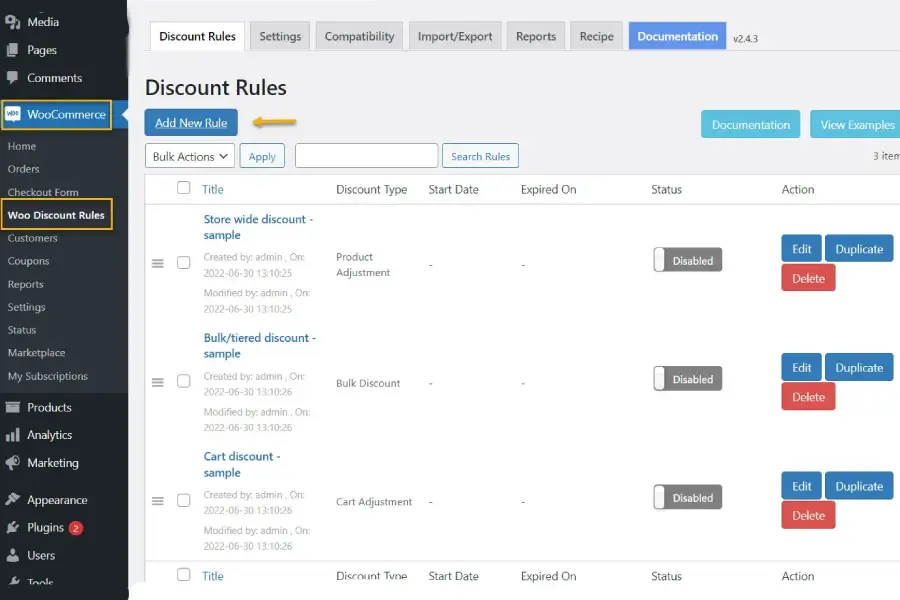Image resolution: width=900 pixels, height=600 pixels.
Task: Click drag handle for Bulk/tiered discount rule
Action: pos(158,382)
